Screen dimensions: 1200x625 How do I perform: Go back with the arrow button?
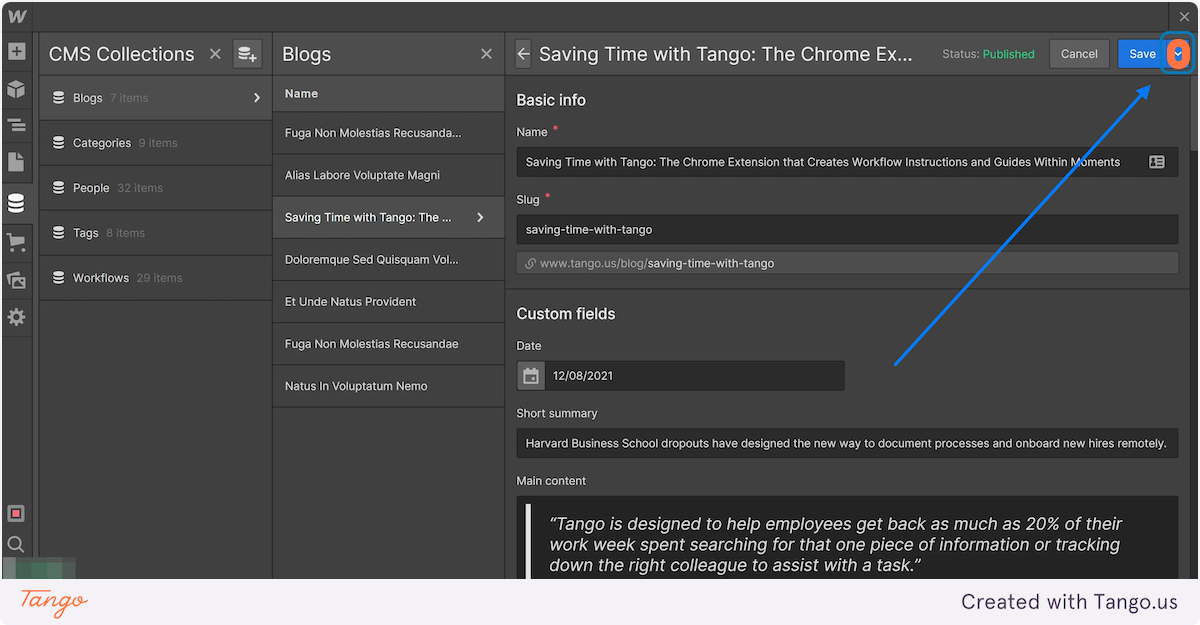523,54
